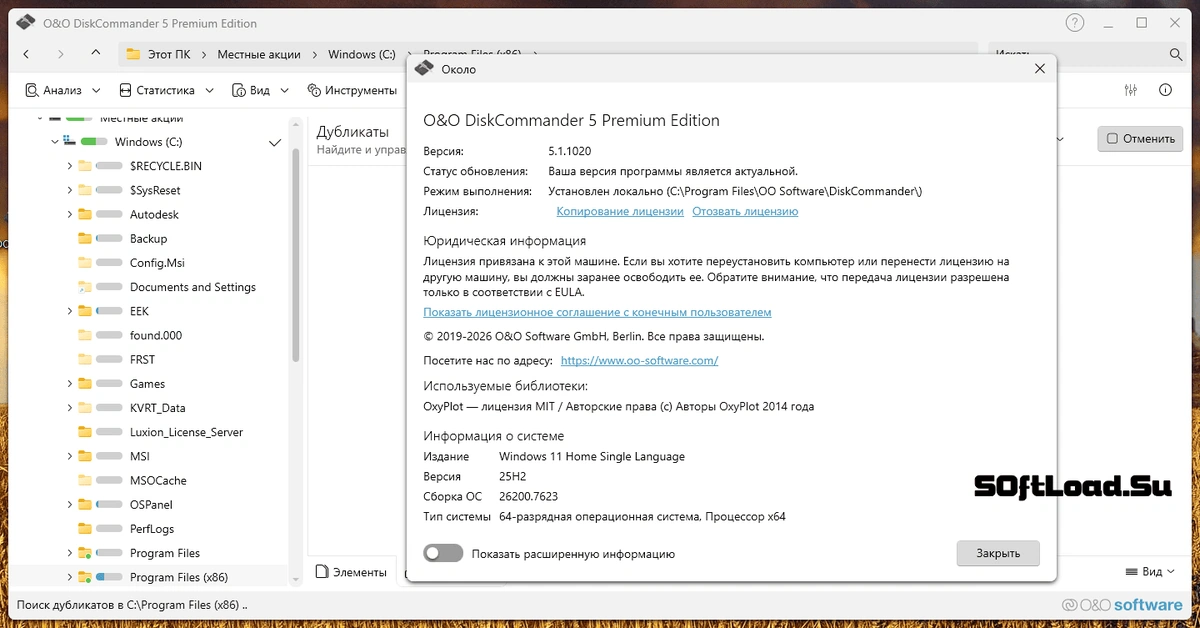Select Местные акции breadcrumb
The image size is (1200, 628).
pyautogui.click(x=259, y=54)
